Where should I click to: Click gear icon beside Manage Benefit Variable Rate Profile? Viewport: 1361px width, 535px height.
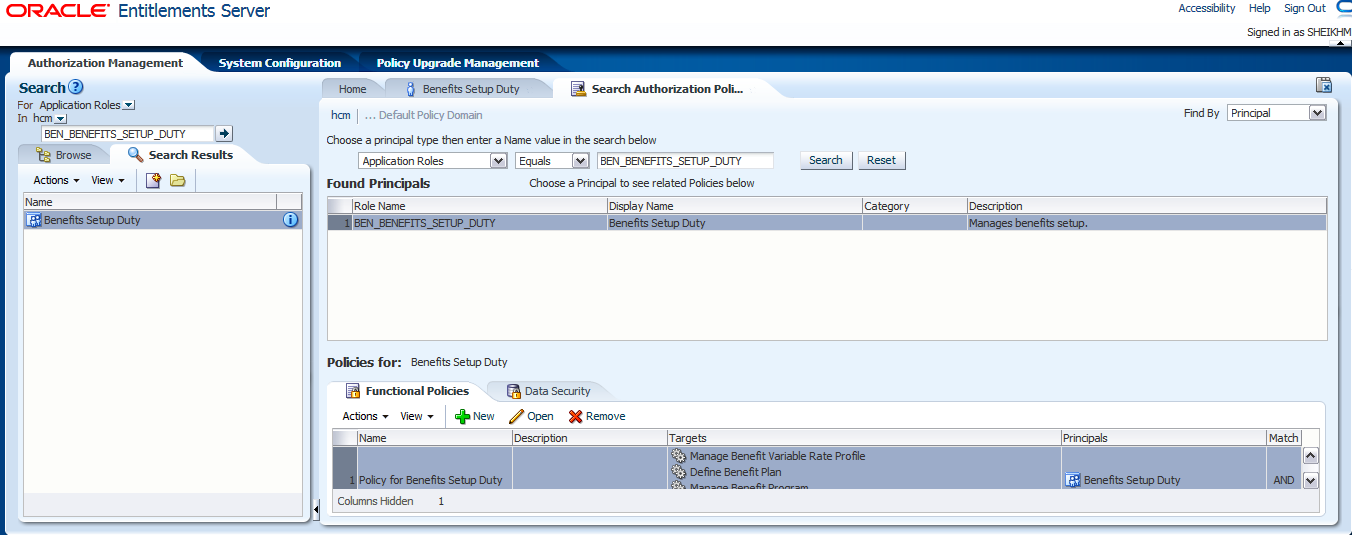click(x=678, y=456)
